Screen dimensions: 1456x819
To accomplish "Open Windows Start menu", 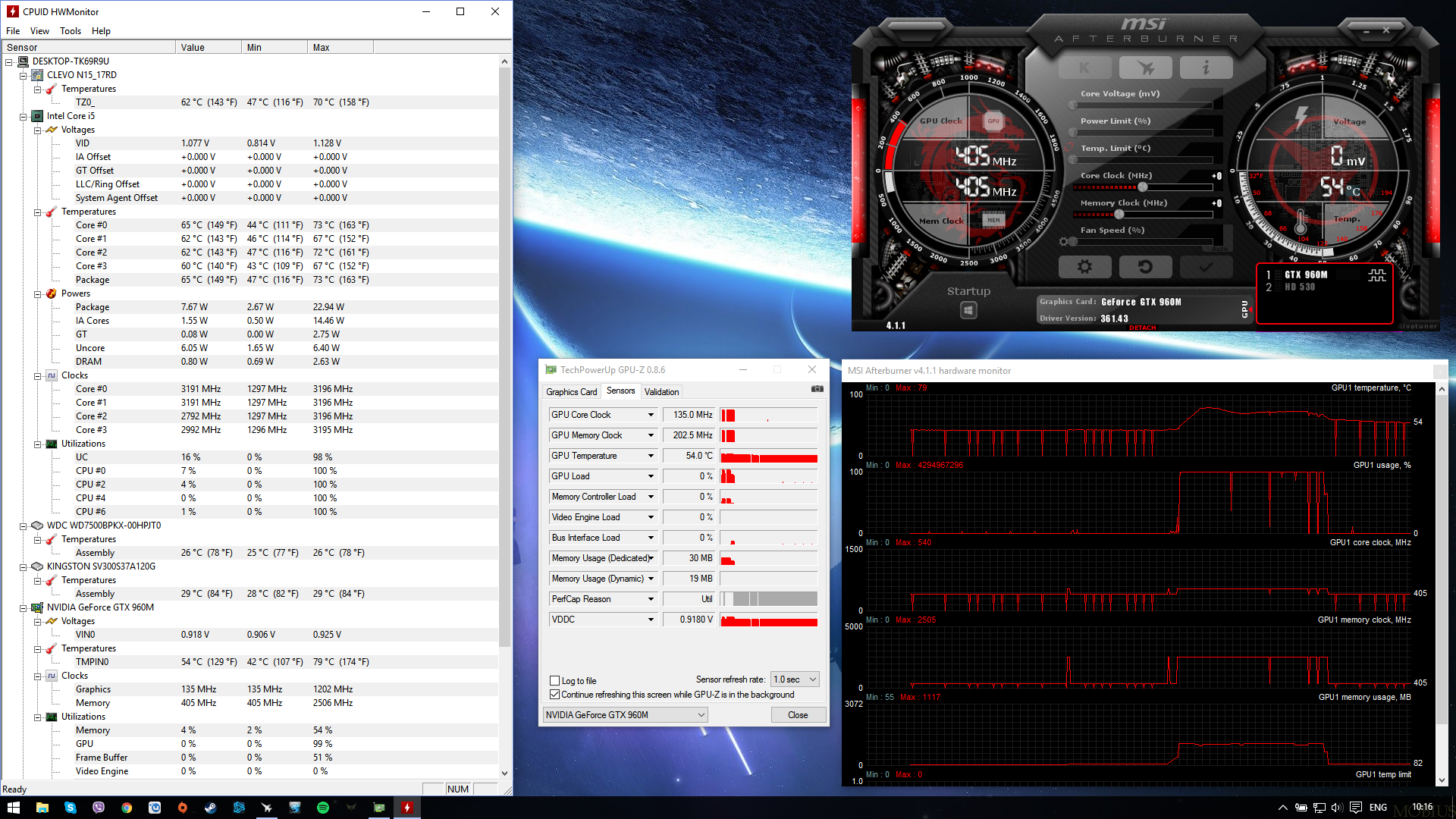I will tap(14, 808).
